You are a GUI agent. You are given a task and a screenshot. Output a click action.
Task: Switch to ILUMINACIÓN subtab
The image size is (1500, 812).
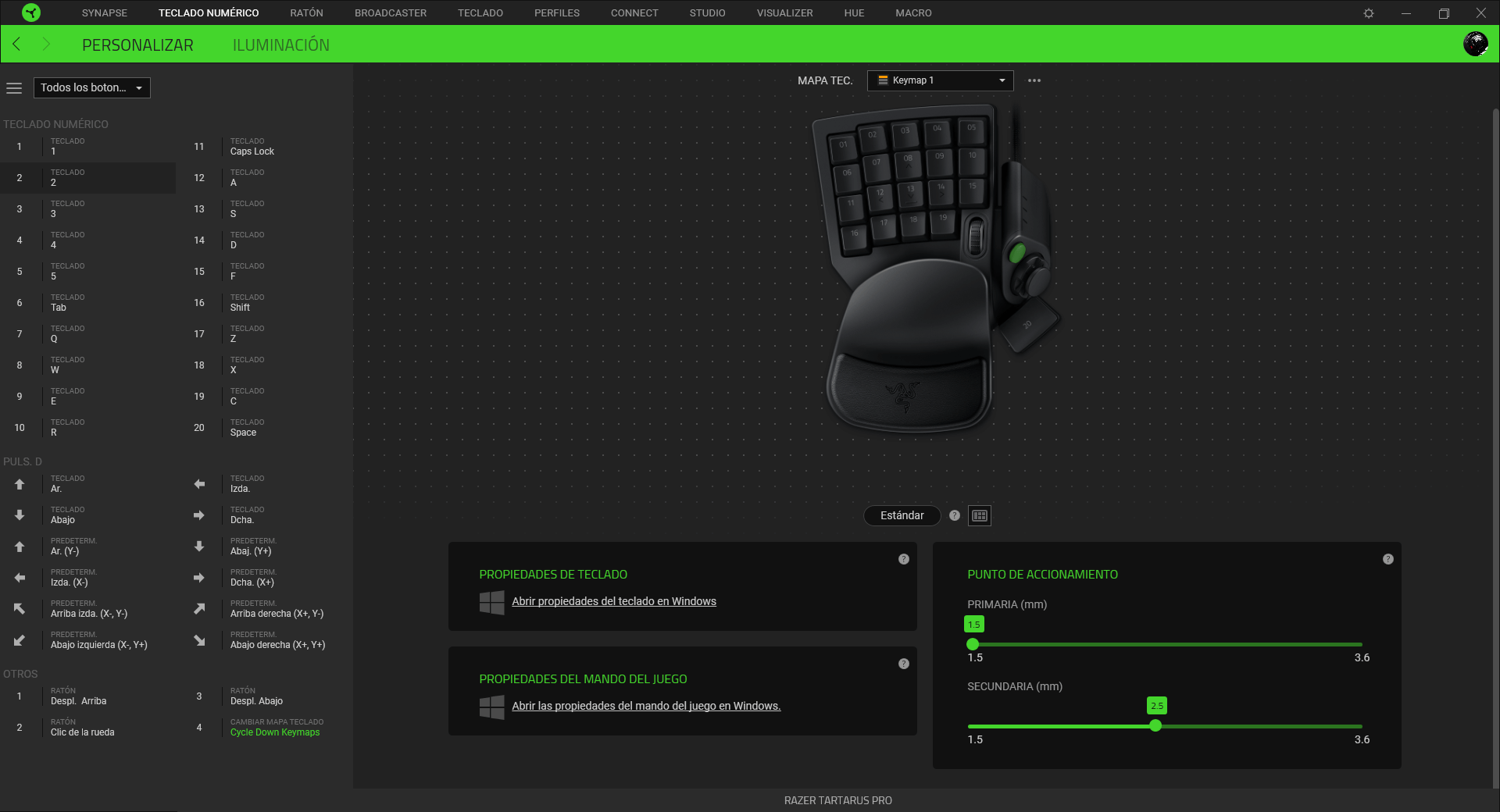[280, 45]
